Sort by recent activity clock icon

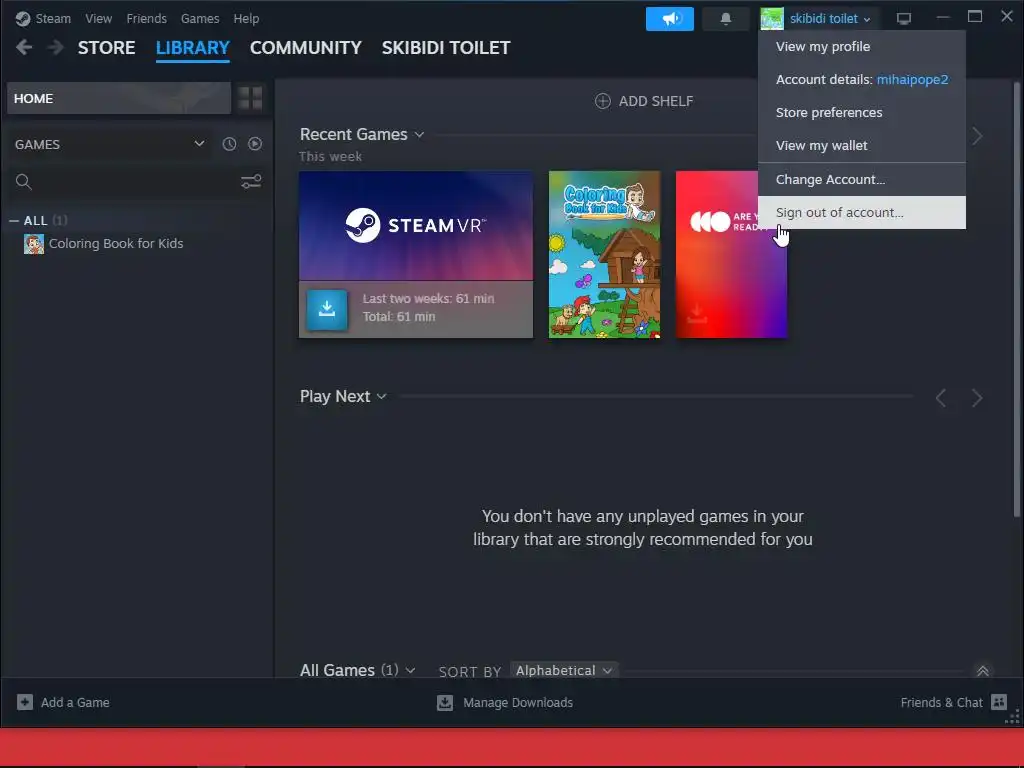(x=229, y=144)
